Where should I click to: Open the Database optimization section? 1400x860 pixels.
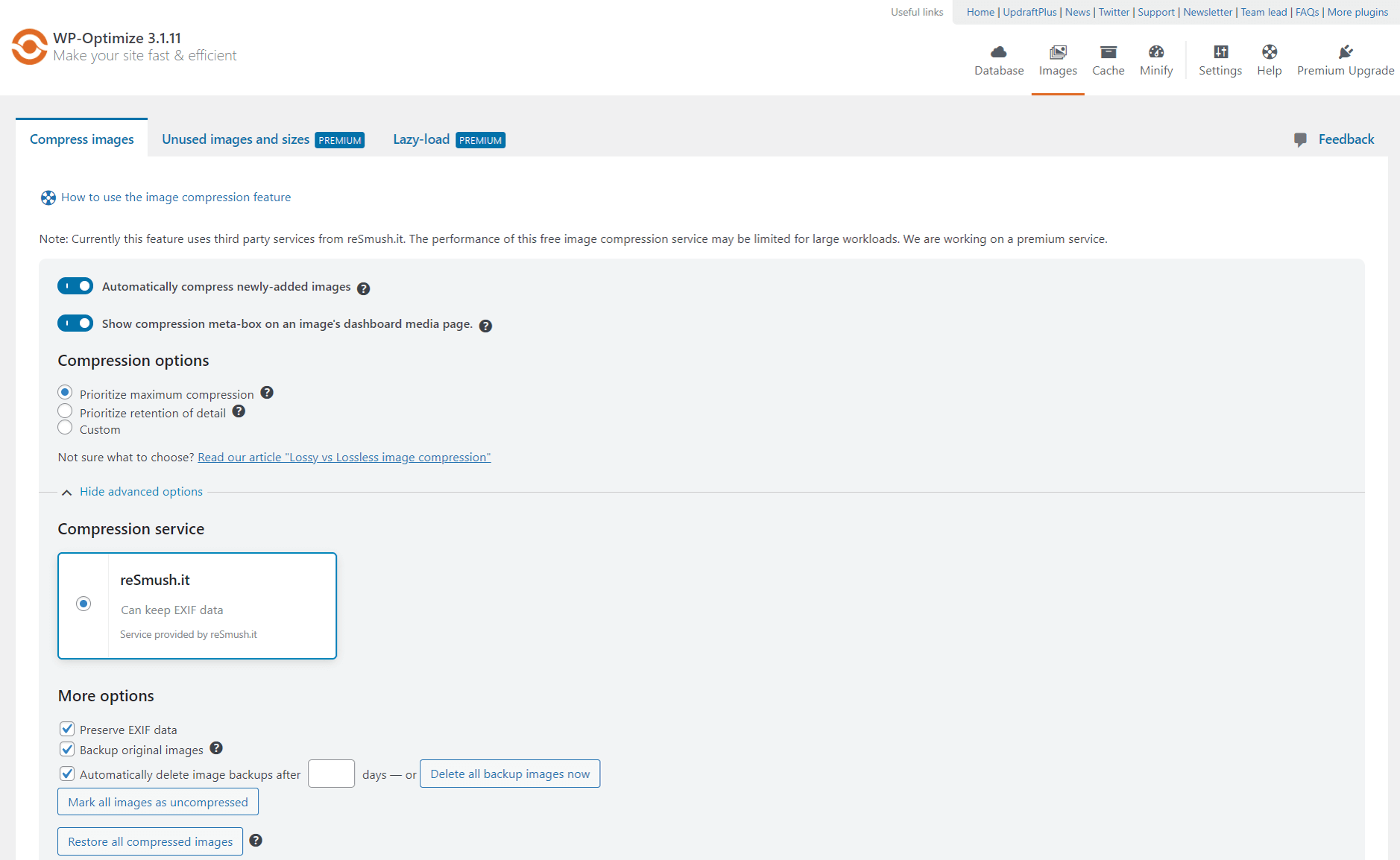(999, 60)
